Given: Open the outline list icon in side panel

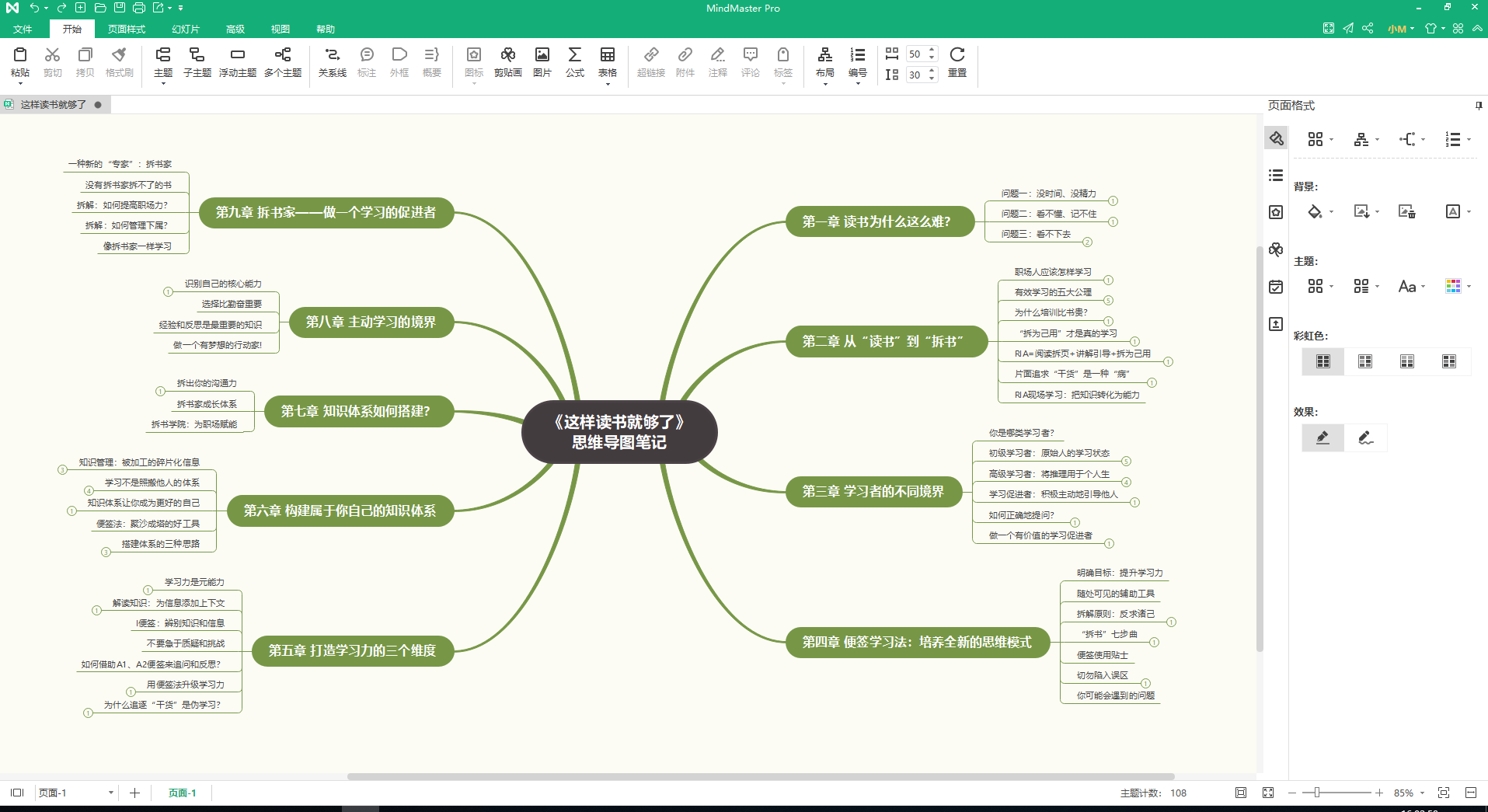Looking at the screenshot, I should coord(1276,176).
